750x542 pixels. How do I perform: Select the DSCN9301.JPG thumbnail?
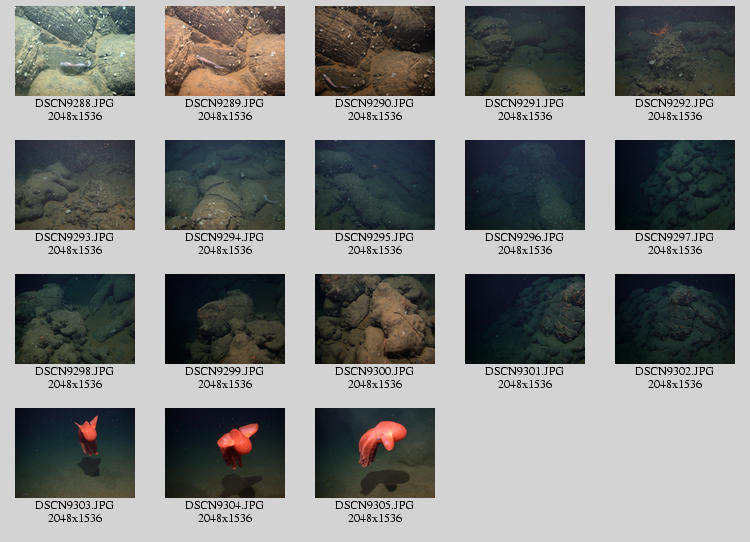(525, 319)
